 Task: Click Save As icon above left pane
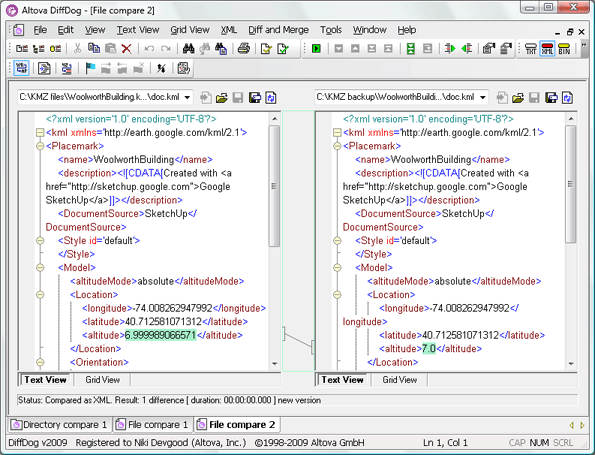(254, 98)
